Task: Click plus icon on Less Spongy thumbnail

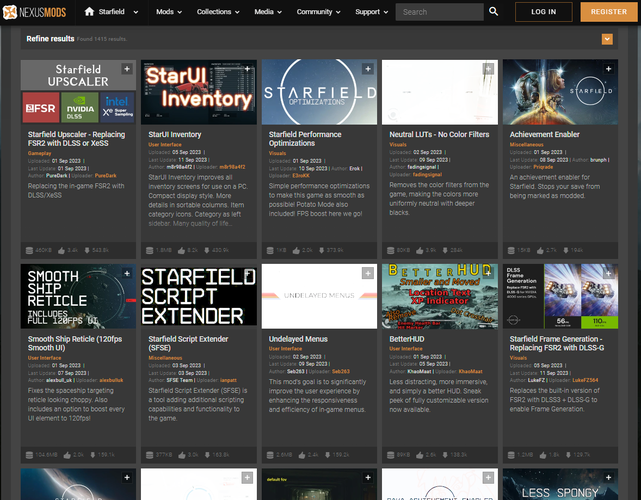Action: 608,478
